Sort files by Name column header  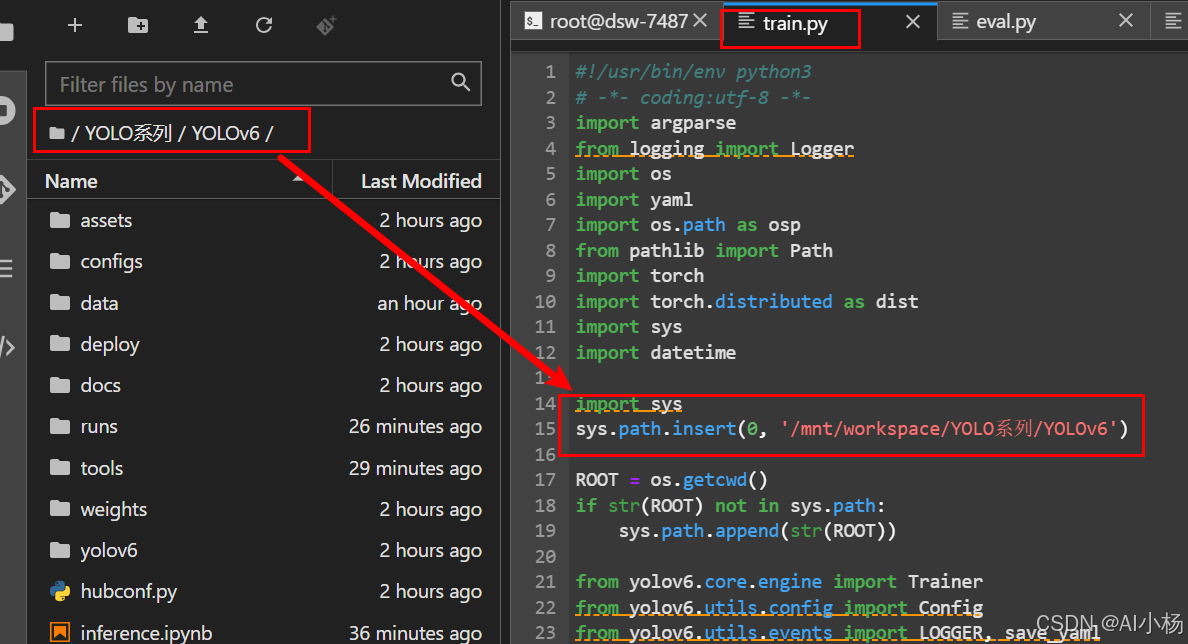click(71, 181)
